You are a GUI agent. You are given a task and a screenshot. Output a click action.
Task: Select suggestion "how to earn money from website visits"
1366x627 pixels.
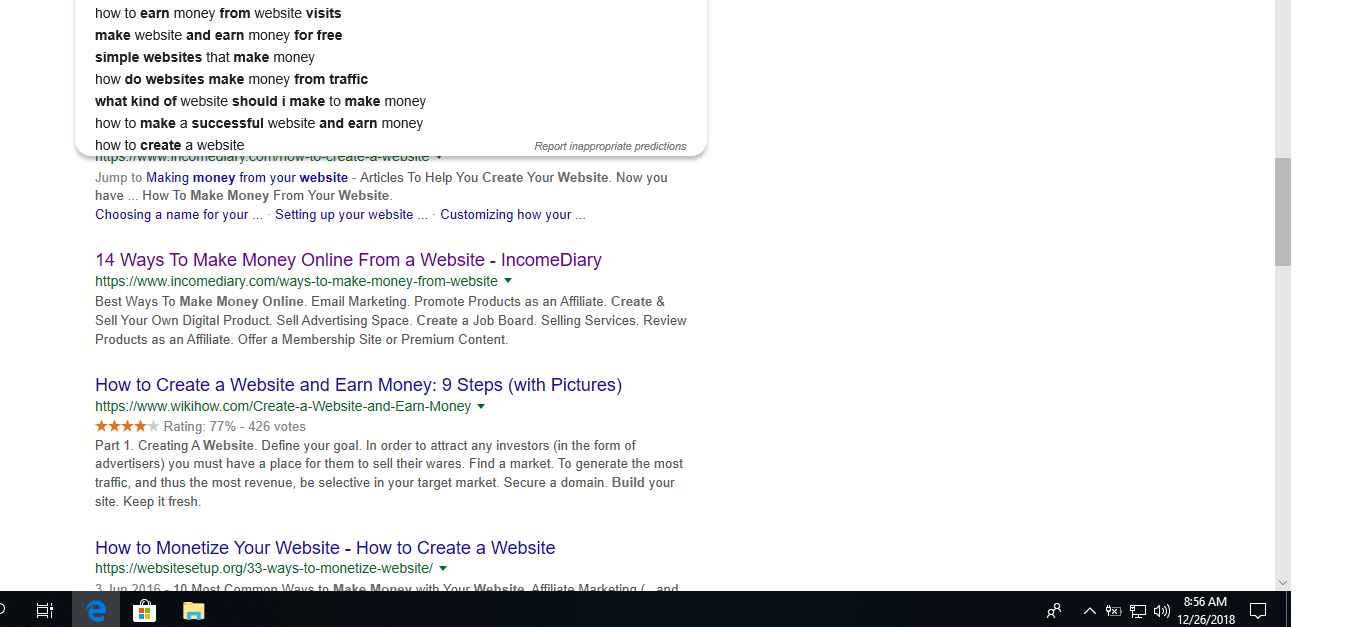click(390, 13)
